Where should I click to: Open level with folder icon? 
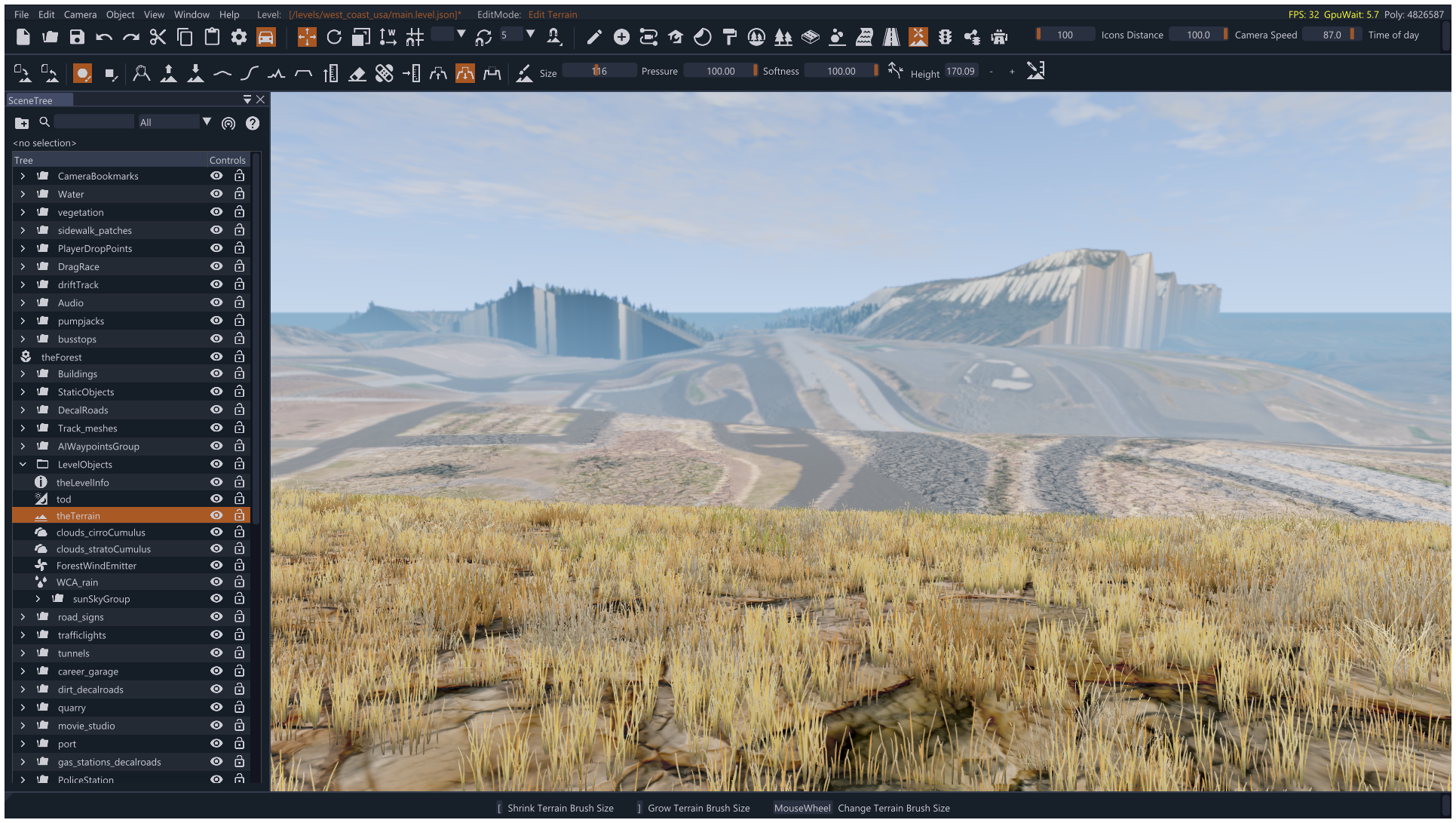51,37
